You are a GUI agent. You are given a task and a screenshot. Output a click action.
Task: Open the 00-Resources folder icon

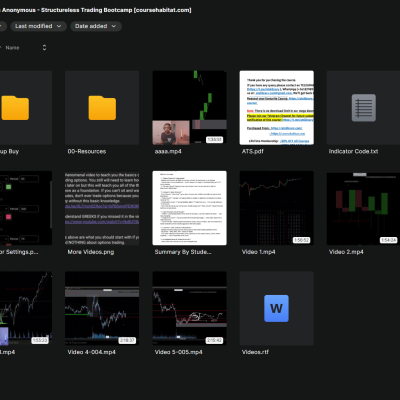[x=102, y=108]
